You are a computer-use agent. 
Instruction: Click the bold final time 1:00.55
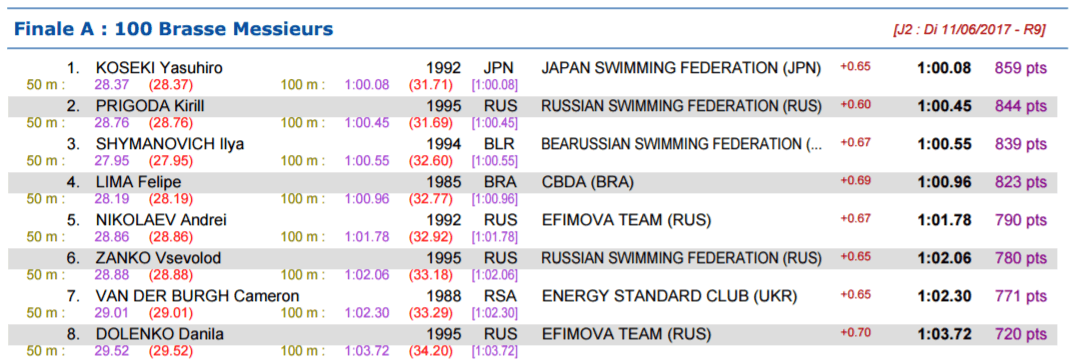(944, 144)
